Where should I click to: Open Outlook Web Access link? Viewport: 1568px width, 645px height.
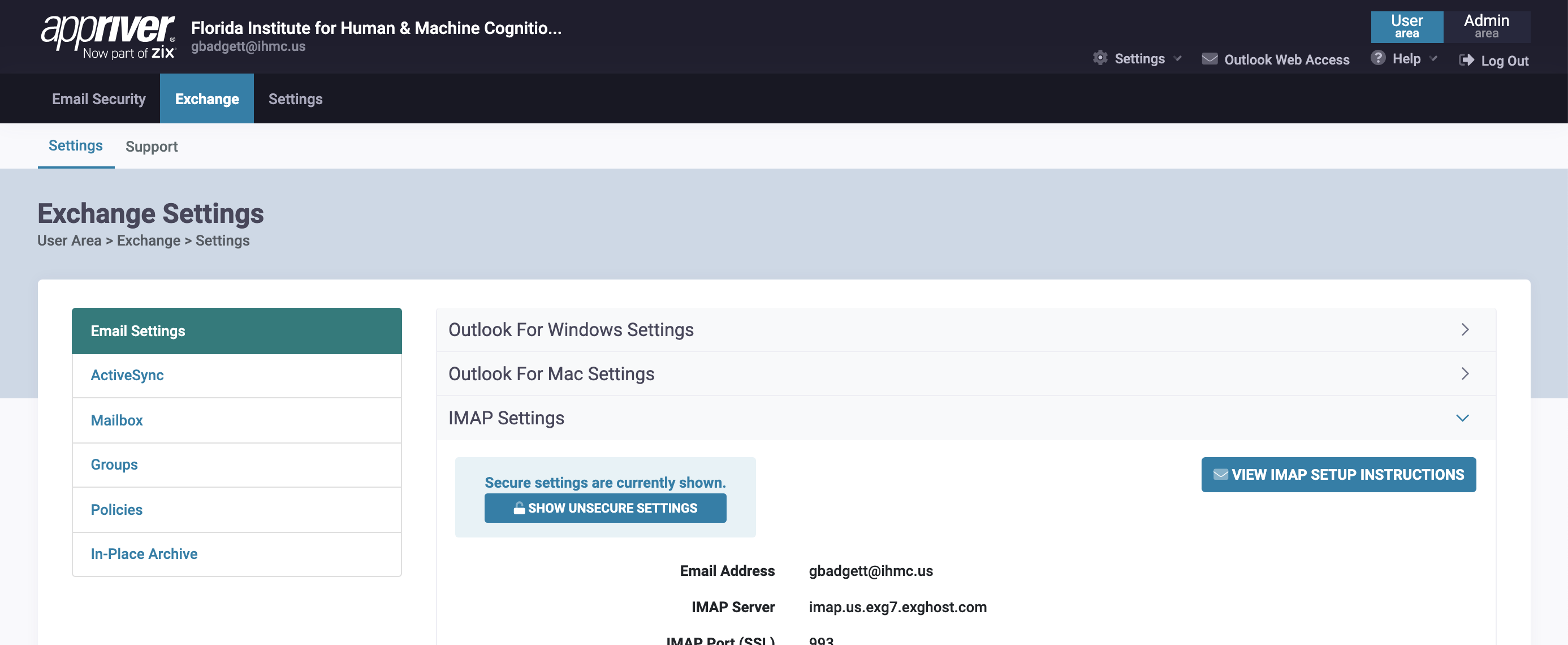pos(1276,59)
